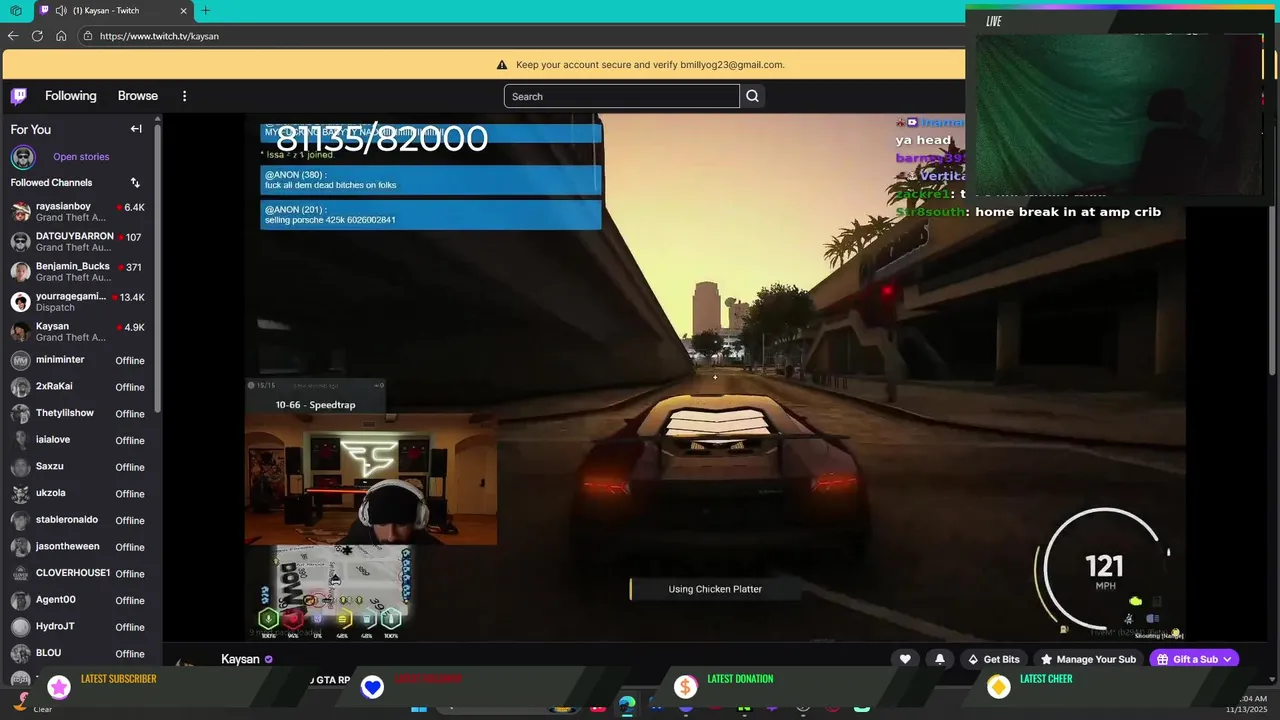
Task: Open the three-dot More menu
Action: 184,96
